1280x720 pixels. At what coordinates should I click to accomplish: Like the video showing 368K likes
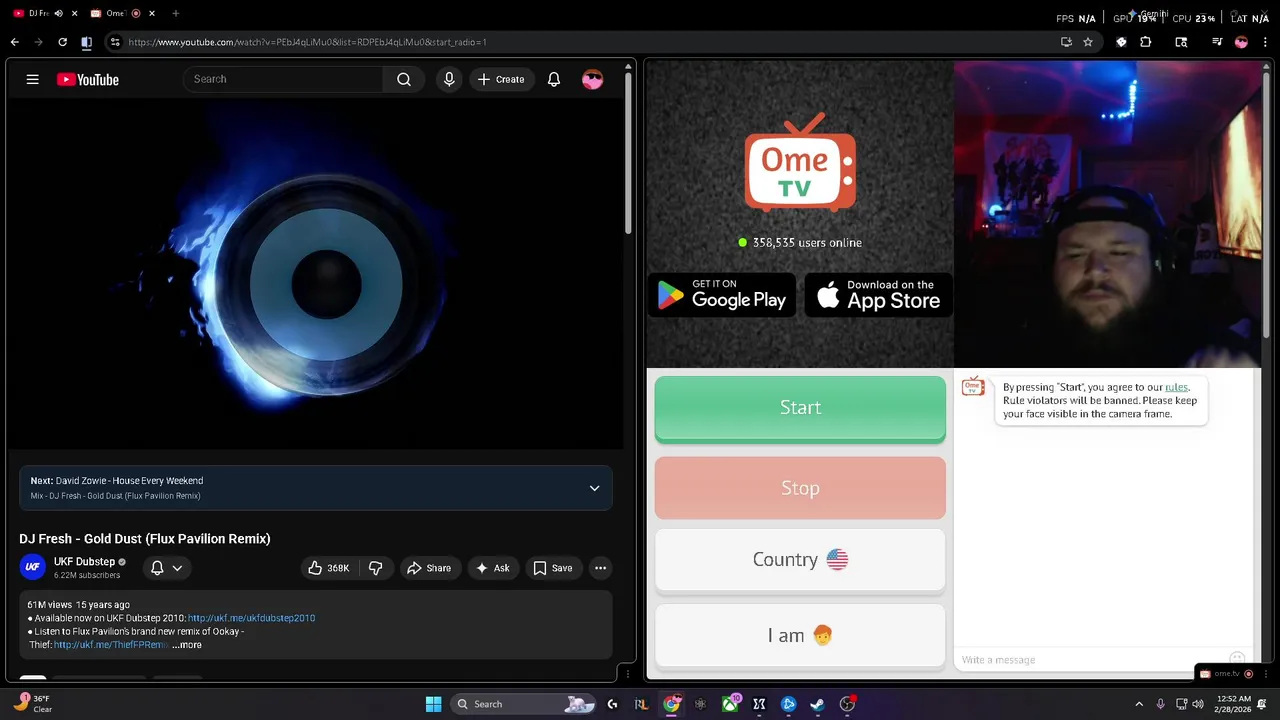click(x=329, y=568)
